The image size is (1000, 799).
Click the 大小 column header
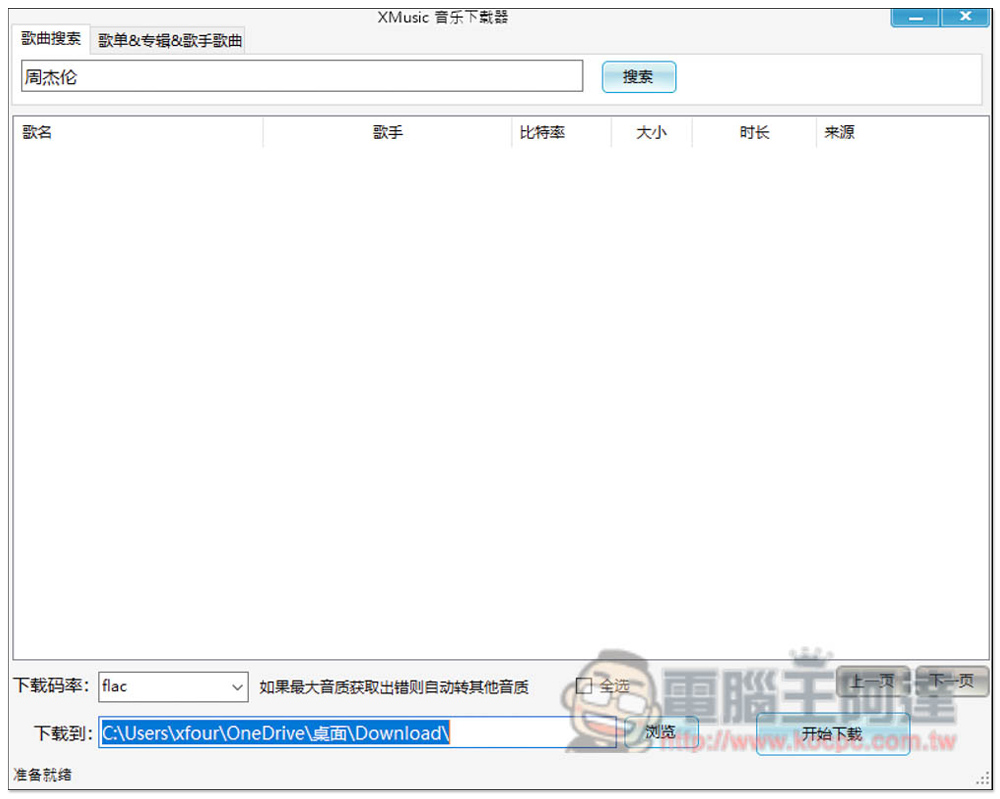651,132
